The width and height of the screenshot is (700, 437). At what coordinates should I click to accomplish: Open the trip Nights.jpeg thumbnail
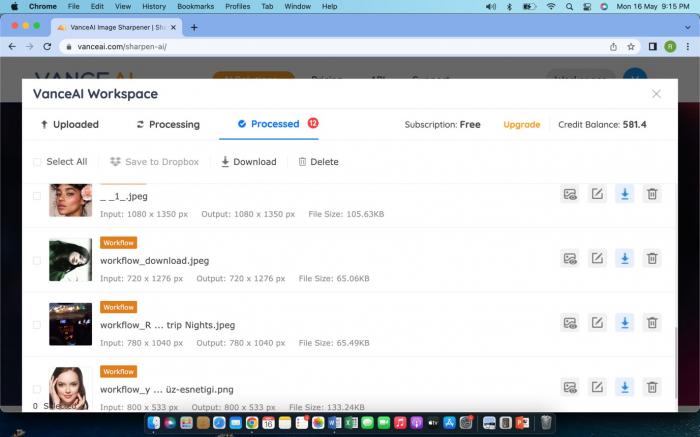tap(71, 324)
